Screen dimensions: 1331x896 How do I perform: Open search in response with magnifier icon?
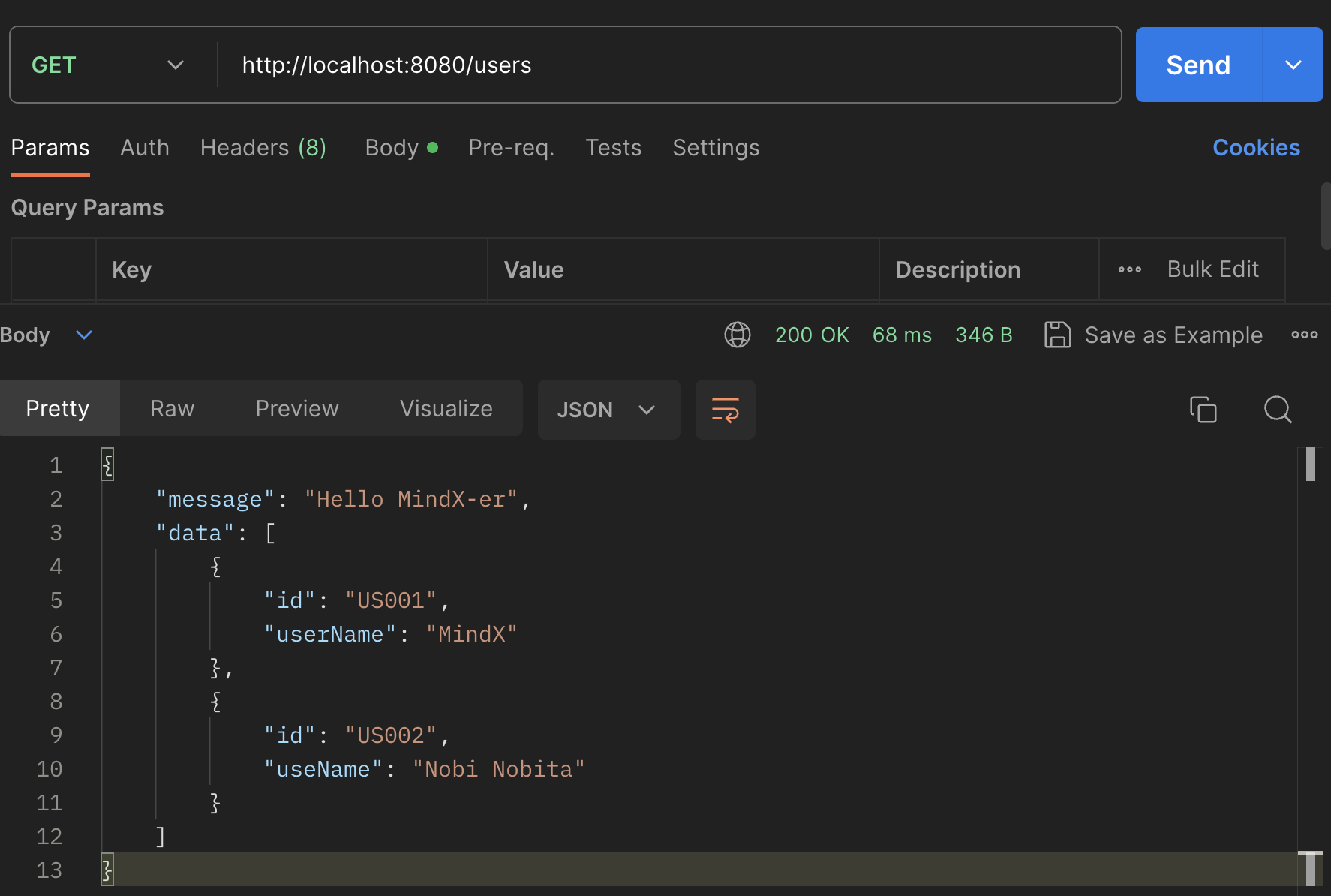(x=1277, y=410)
